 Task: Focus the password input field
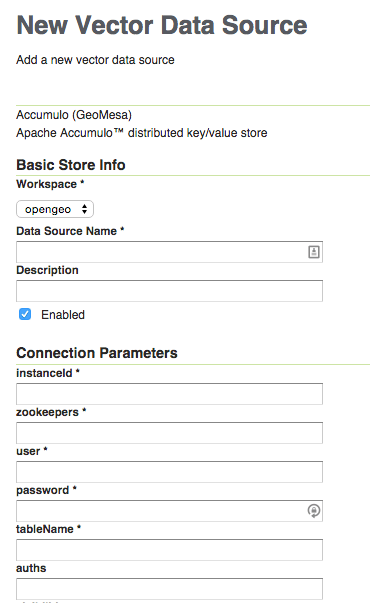169,511
